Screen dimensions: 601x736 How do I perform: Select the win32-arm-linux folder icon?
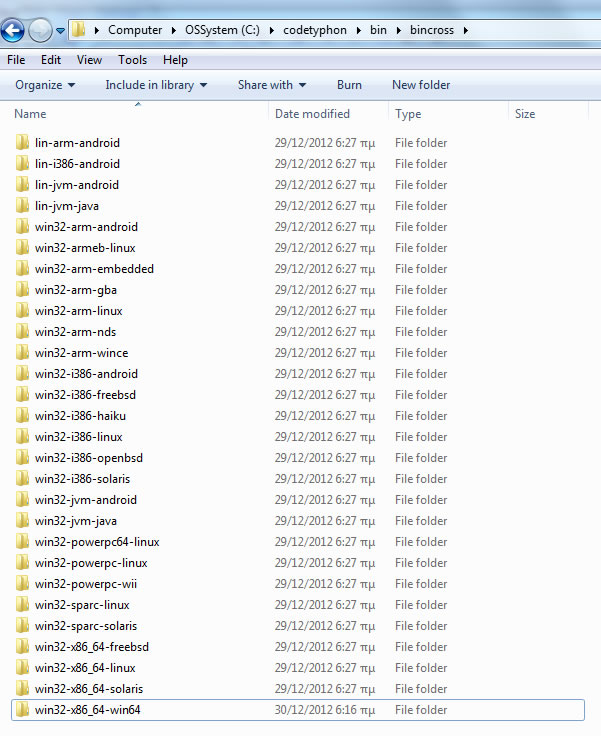point(22,310)
